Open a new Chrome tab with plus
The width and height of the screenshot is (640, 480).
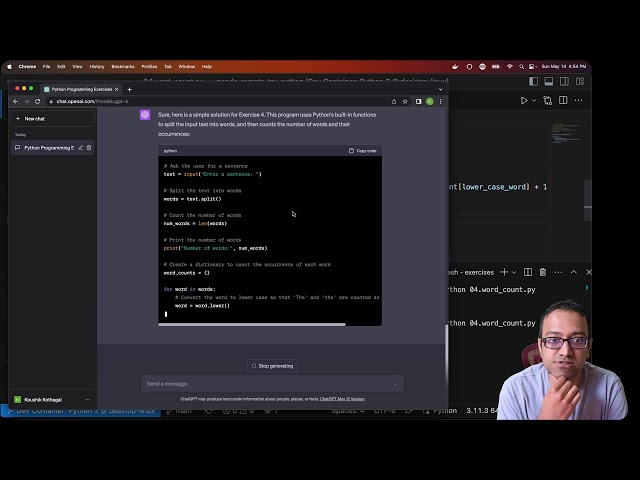point(129,89)
